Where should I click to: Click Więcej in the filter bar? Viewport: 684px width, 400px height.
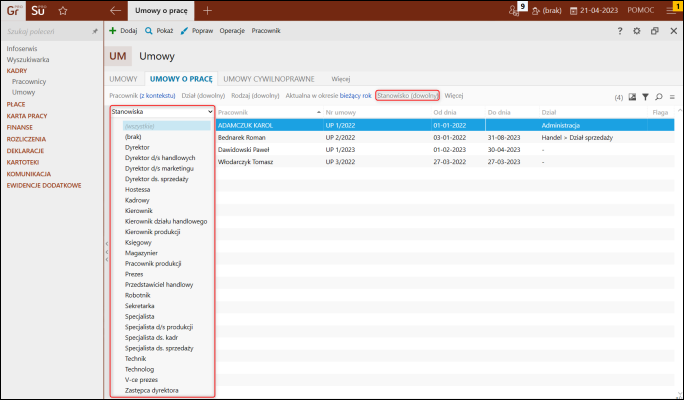(x=454, y=96)
